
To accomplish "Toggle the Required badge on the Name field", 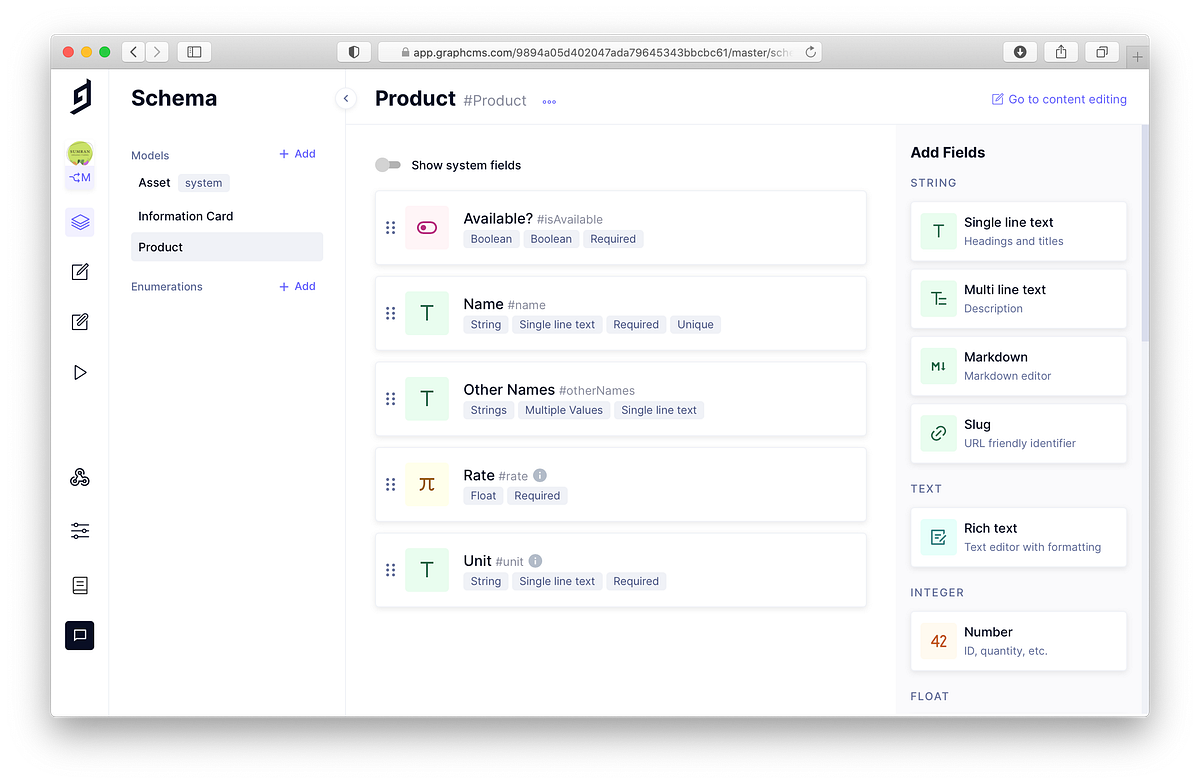I will point(636,324).
